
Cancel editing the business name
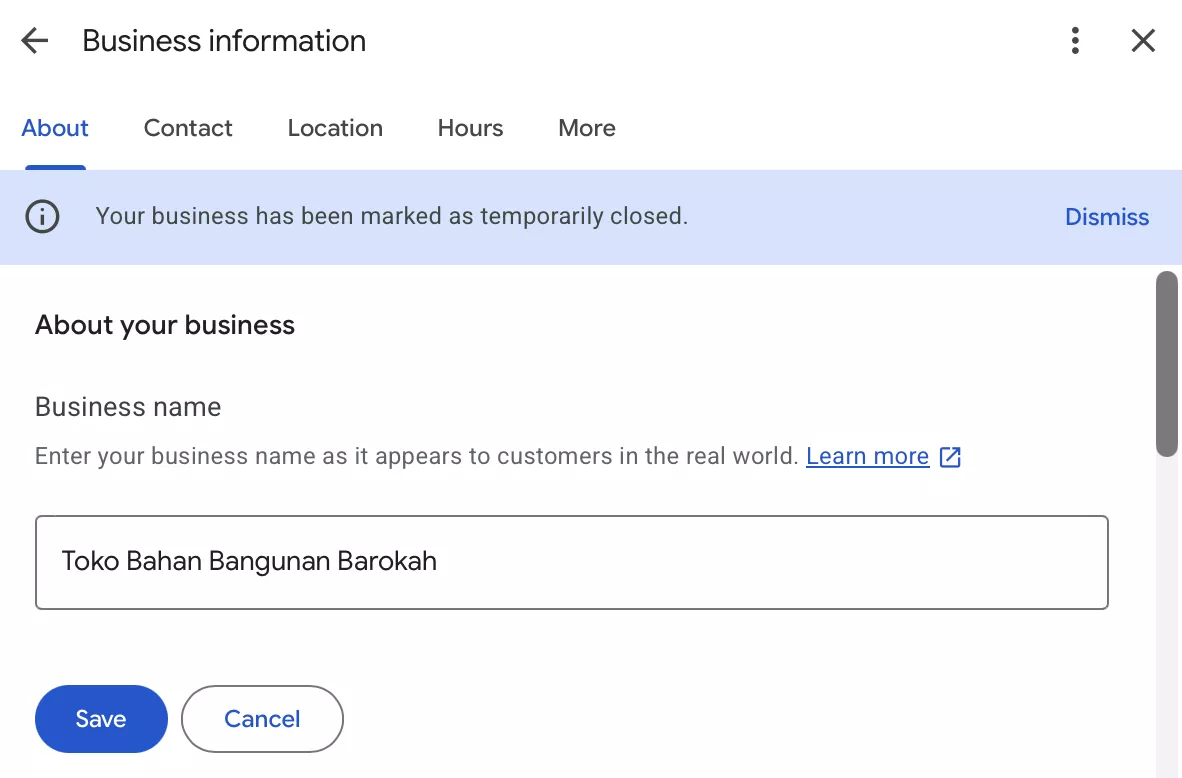[262, 718]
